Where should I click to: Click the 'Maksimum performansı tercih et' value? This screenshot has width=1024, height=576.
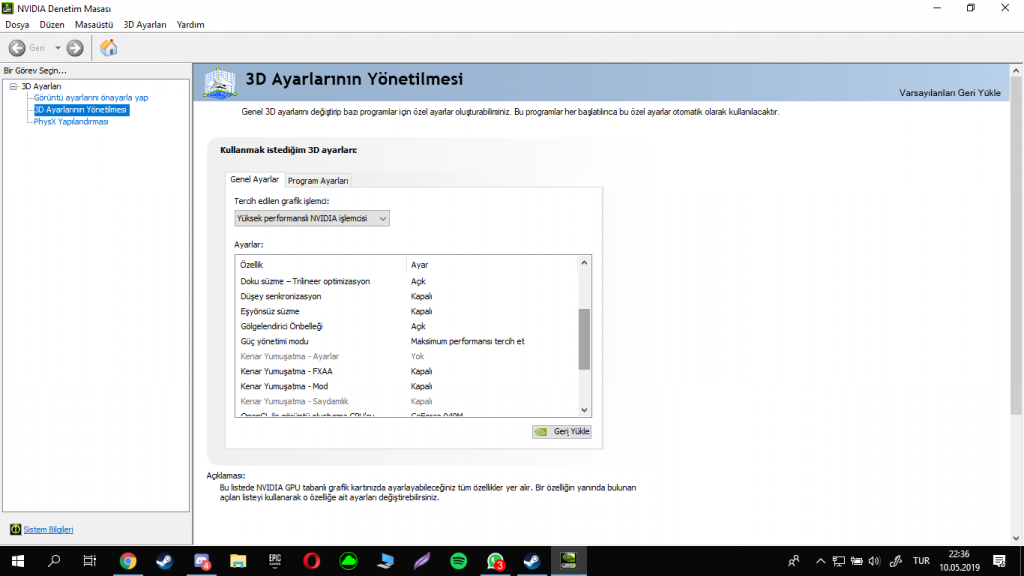pyautogui.click(x=467, y=342)
